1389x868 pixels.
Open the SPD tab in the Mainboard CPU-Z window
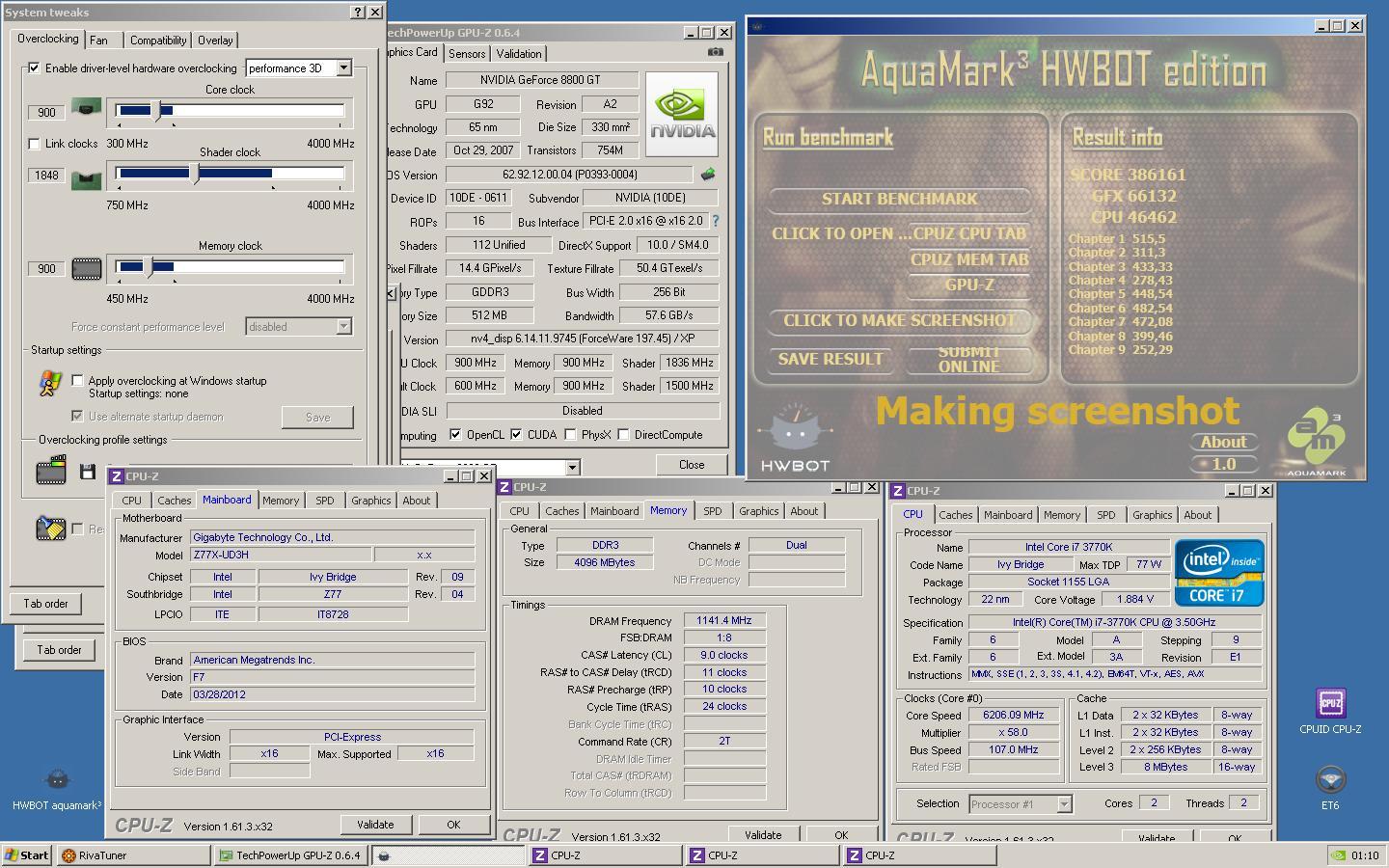[325, 501]
